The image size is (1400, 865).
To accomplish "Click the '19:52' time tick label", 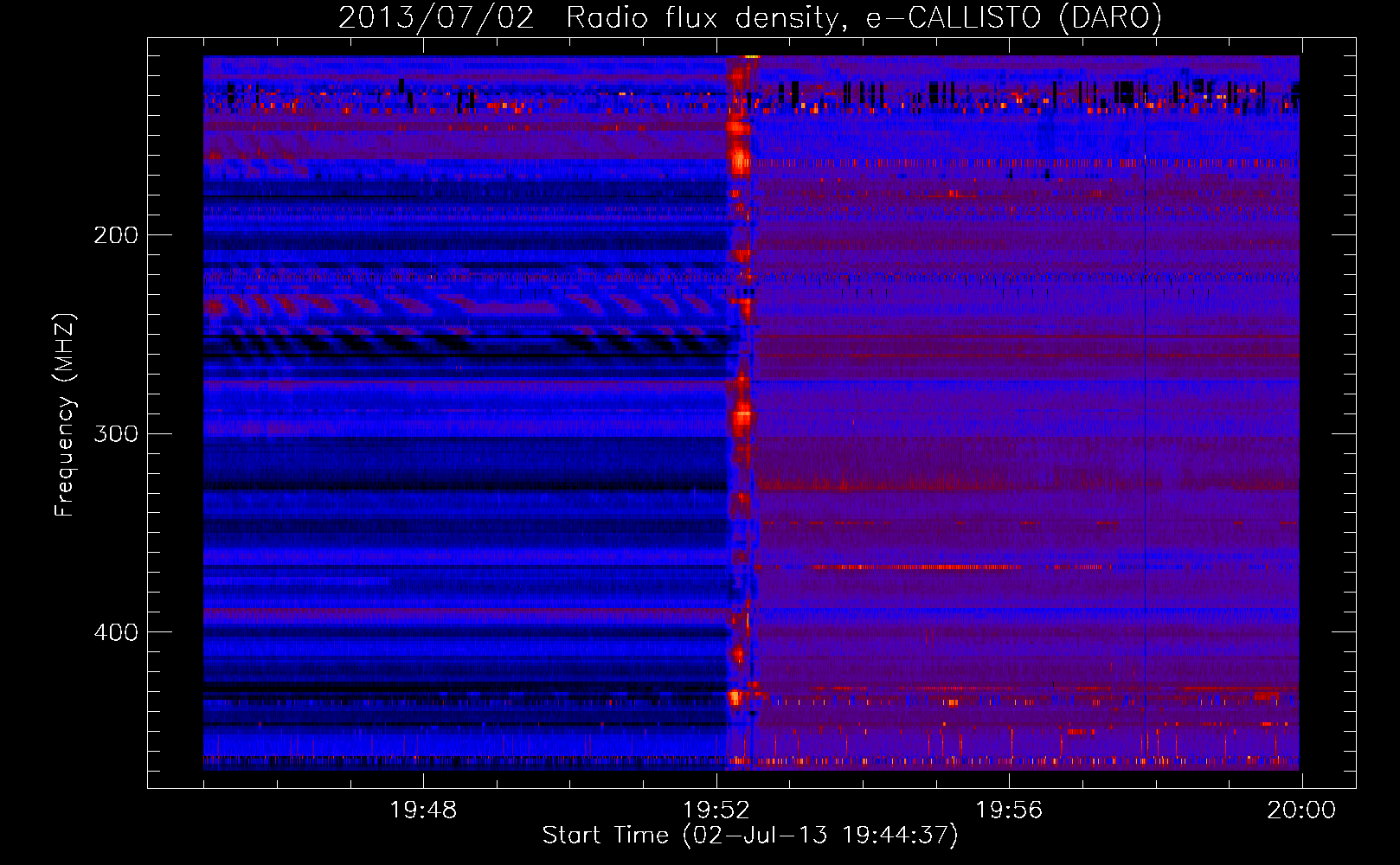I will pyautogui.click(x=716, y=811).
